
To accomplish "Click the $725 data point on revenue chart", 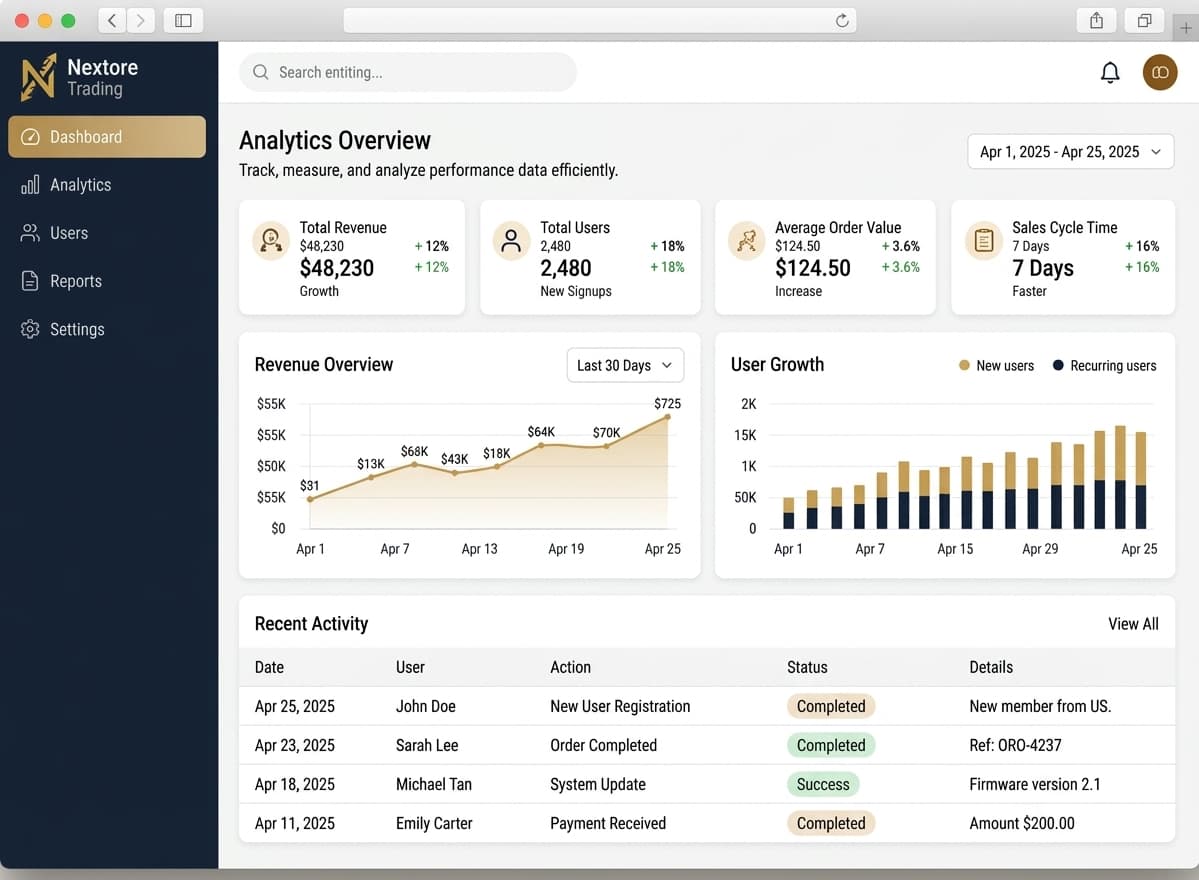I will (668, 417).
